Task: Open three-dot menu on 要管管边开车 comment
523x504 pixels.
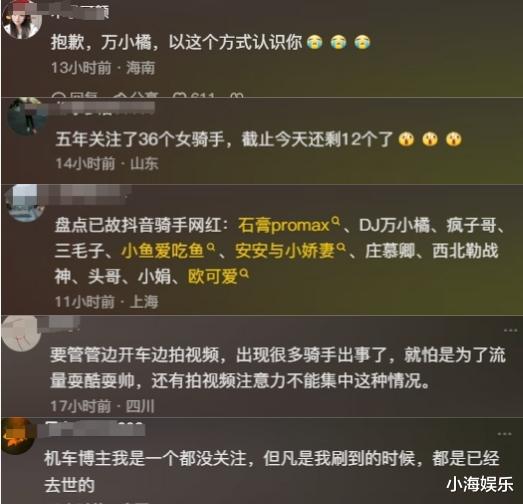Action: point(510,330)
